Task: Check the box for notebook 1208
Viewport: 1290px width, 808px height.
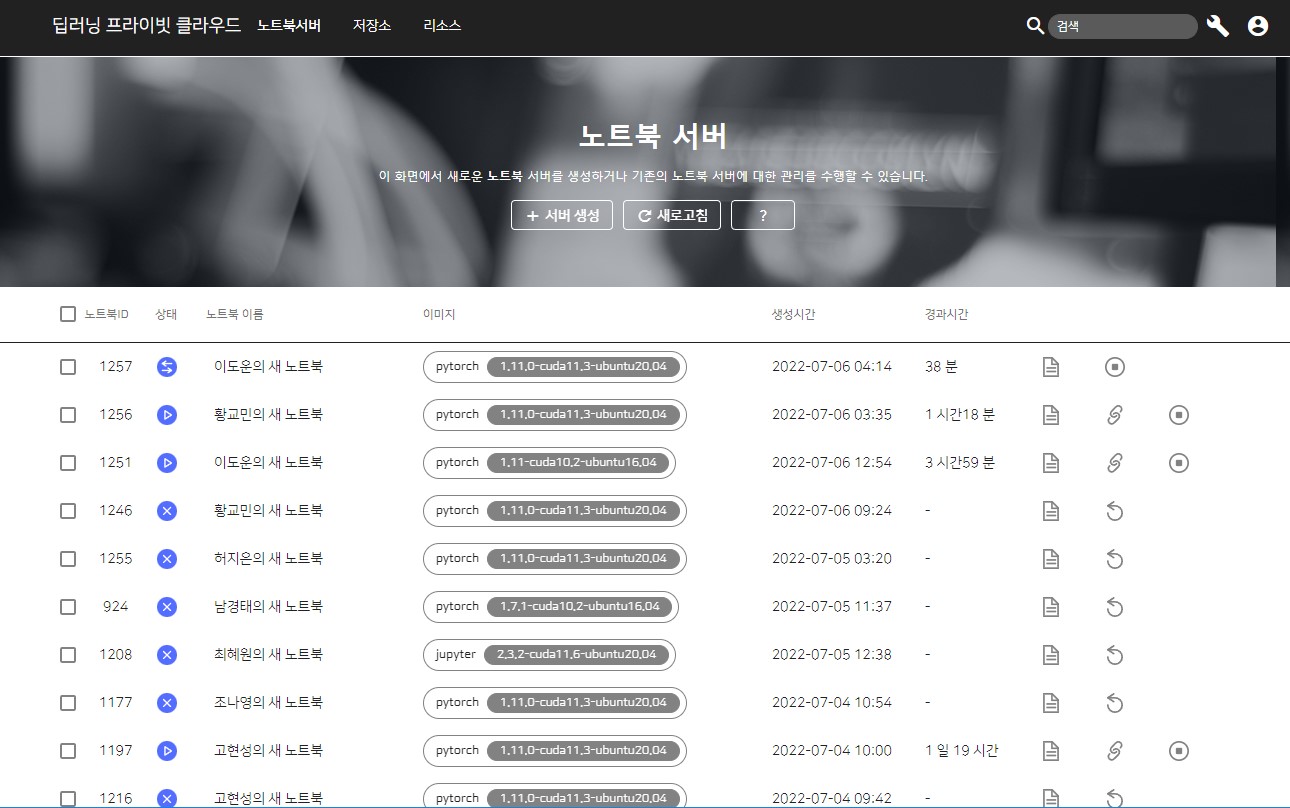Action: (68, 655)
